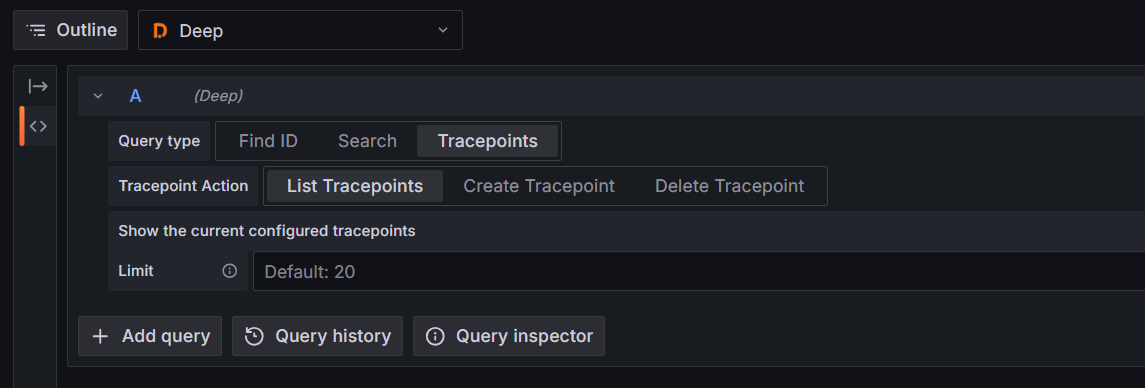Open the Deep datasource dropdown
Viewport: 1145px width, 388px height.
(x=300, y=30)
